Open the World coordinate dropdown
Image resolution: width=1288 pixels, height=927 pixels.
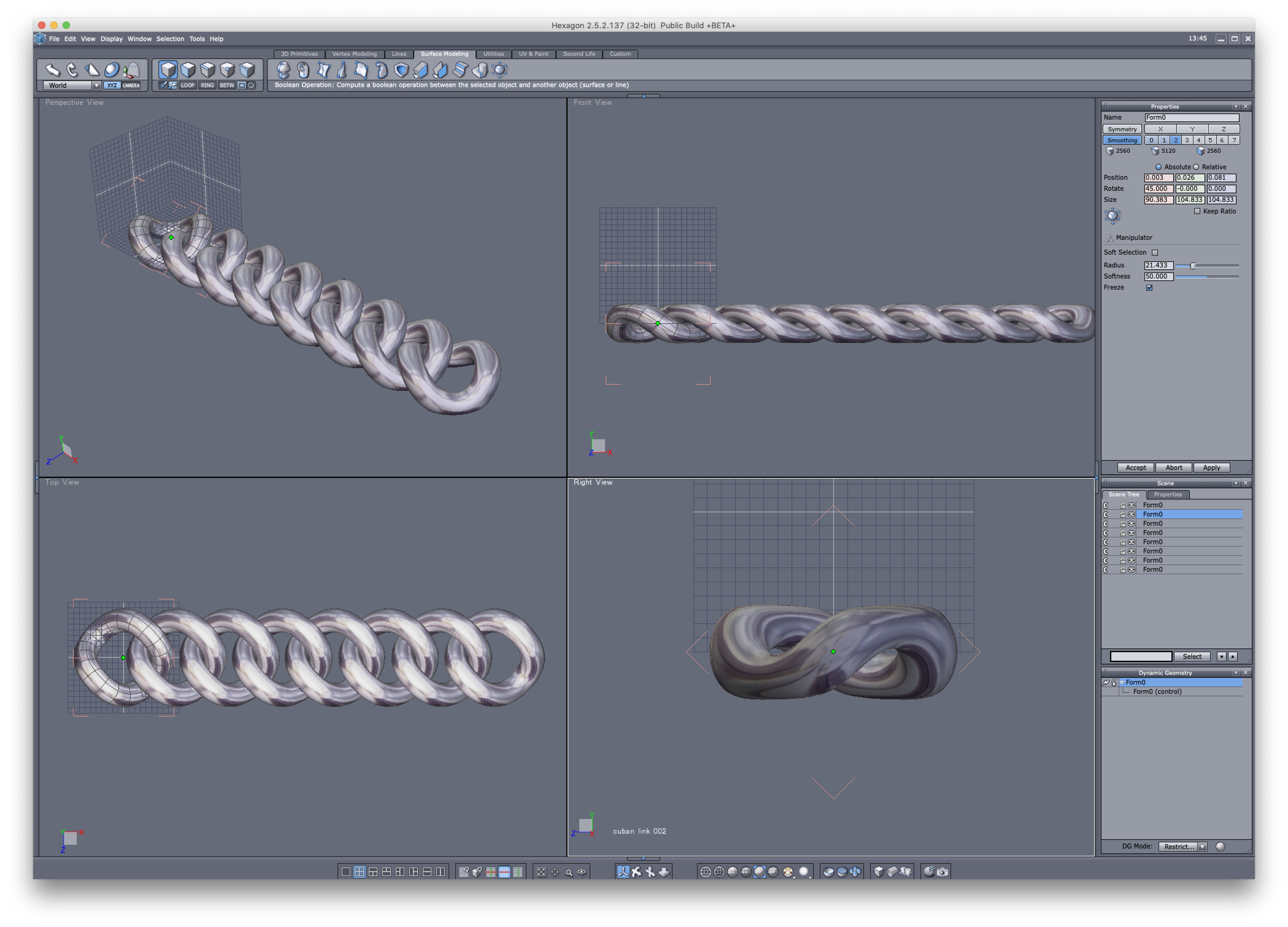[x=96, y=85]
